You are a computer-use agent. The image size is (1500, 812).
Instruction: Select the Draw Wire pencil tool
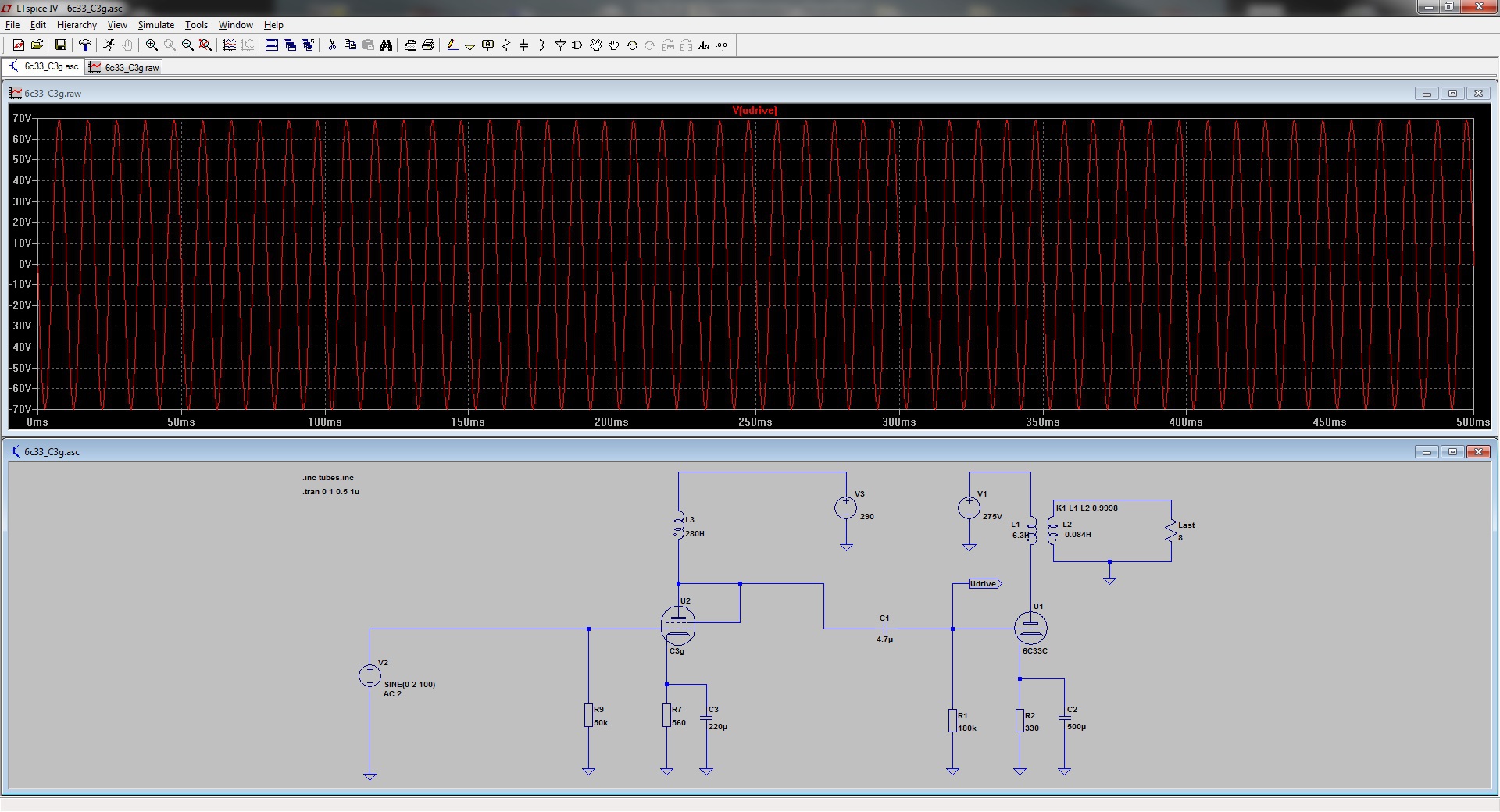pyautogui.click(x=452, y=45)
